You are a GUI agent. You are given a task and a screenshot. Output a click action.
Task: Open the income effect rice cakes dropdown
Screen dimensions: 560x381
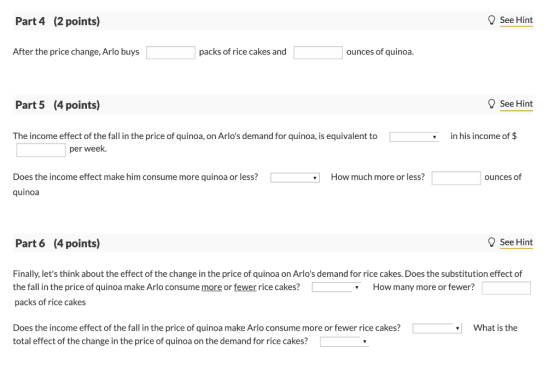tap(437, 329)
